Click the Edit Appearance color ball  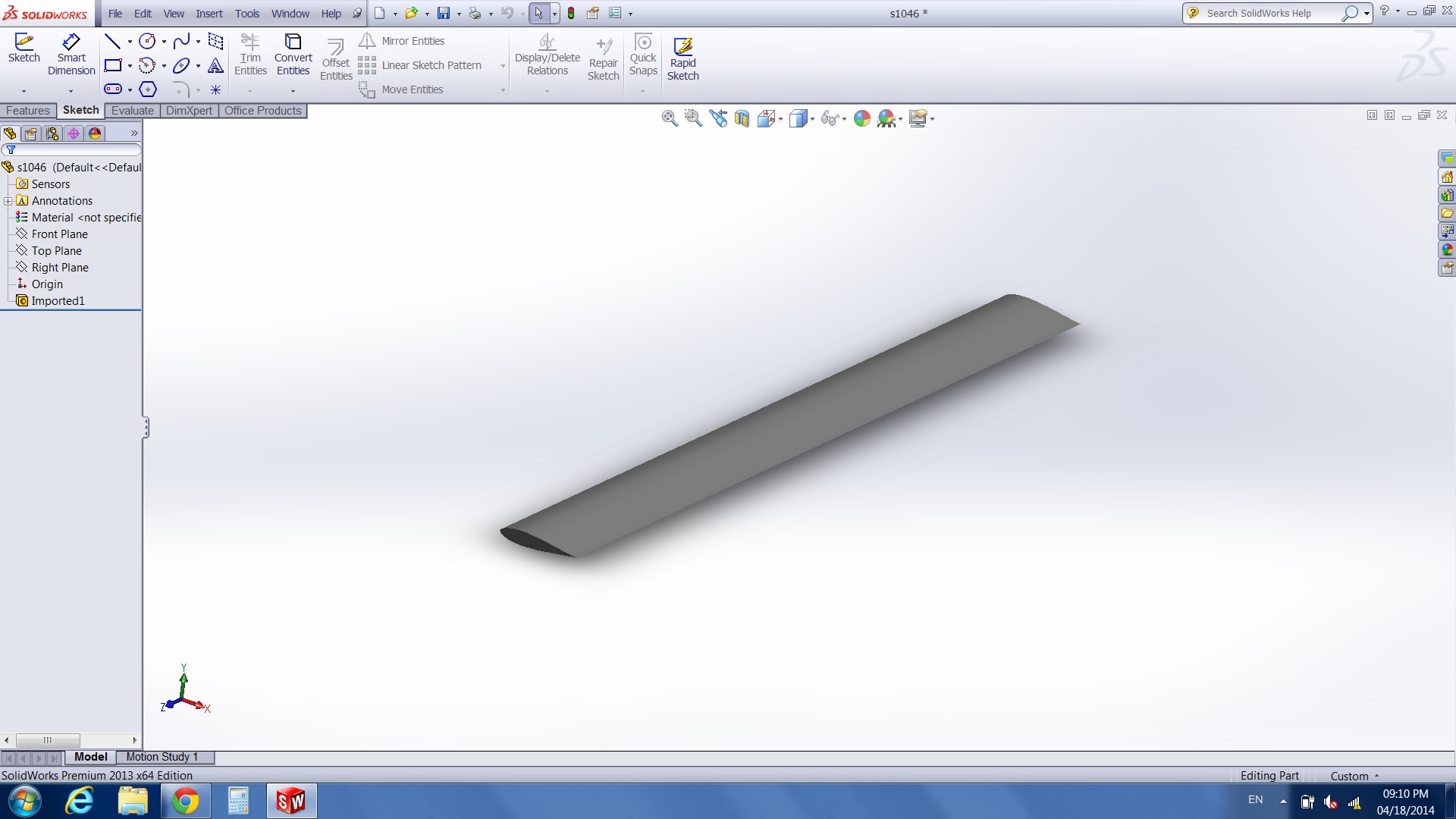pyautogui.click(x=862, y=118)
